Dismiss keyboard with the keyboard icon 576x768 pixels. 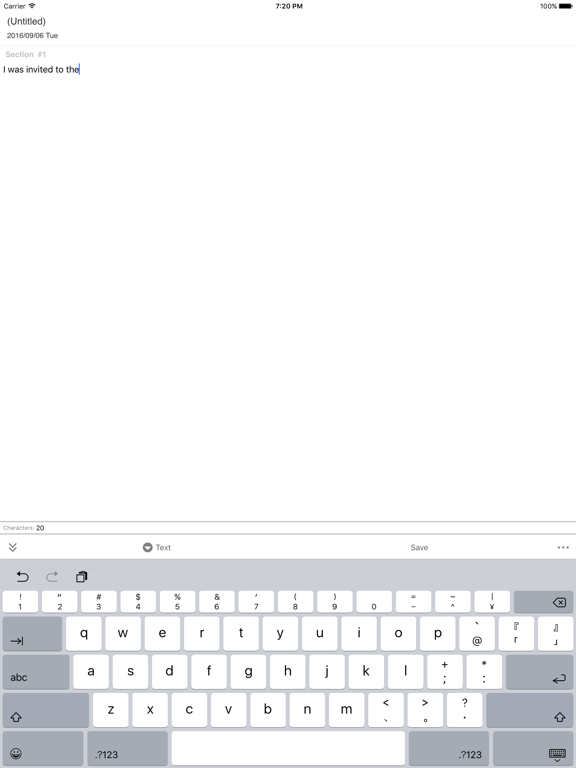point(533,748)
